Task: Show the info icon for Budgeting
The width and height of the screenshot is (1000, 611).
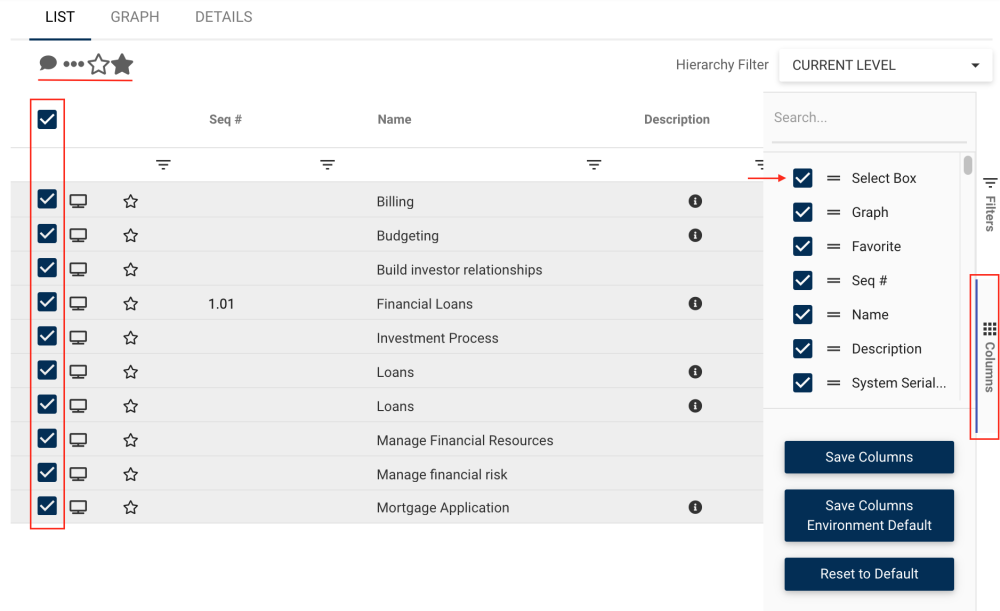Action: coord(695,236)
